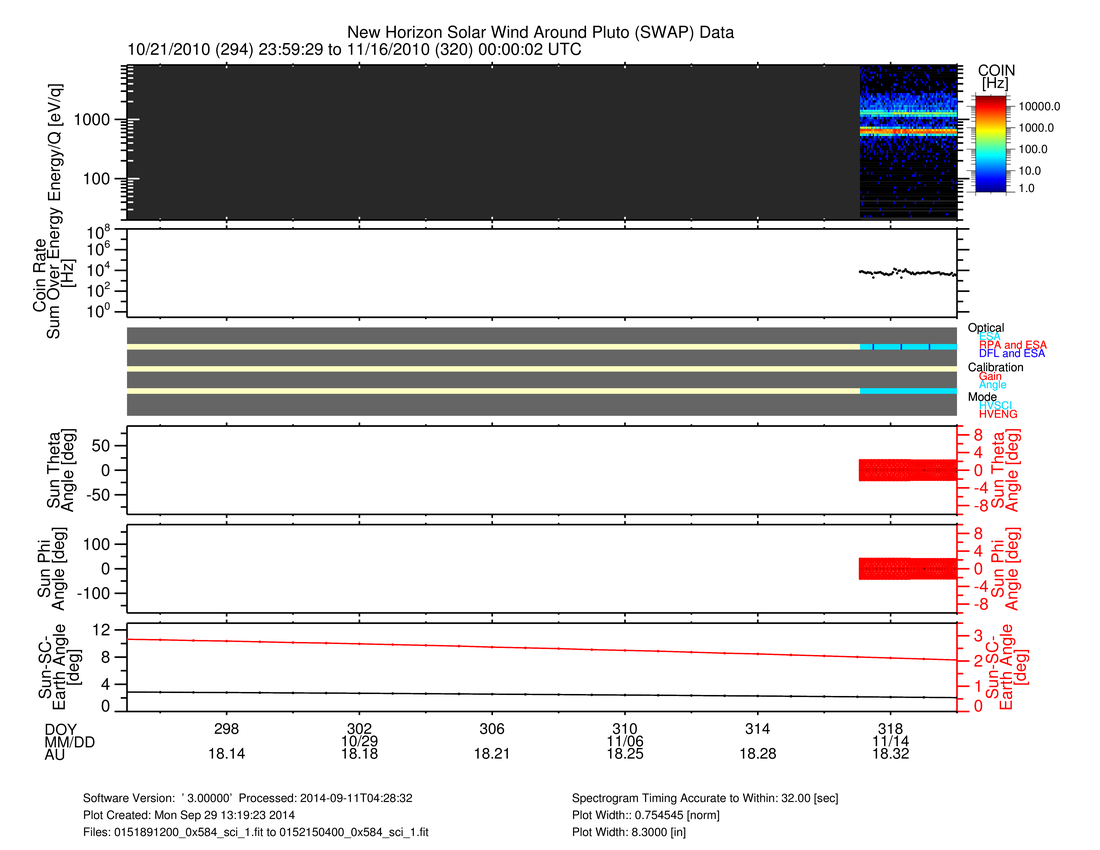
Task: Click the plot title mentioning SWAP Data
Action: pyautogui.click(x=540, y=33)
